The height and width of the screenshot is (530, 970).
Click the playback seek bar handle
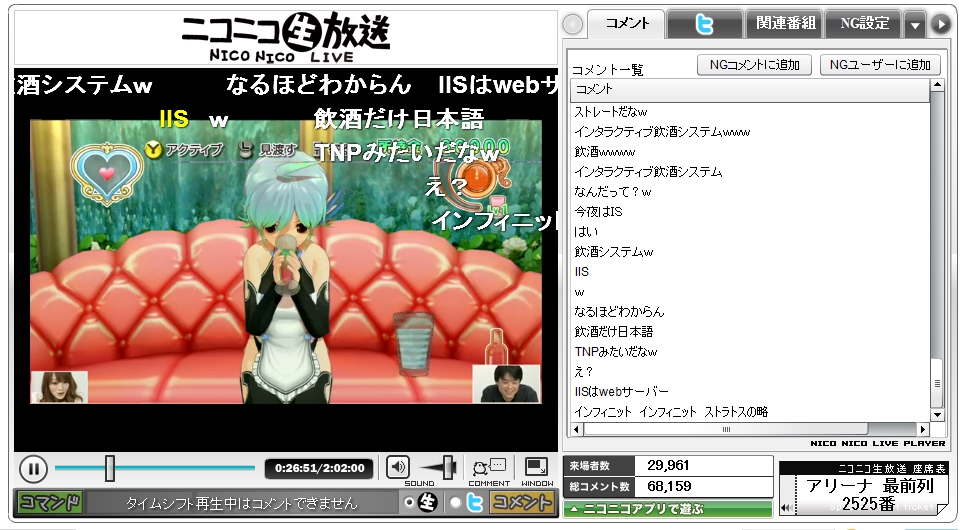coord(110,467)
